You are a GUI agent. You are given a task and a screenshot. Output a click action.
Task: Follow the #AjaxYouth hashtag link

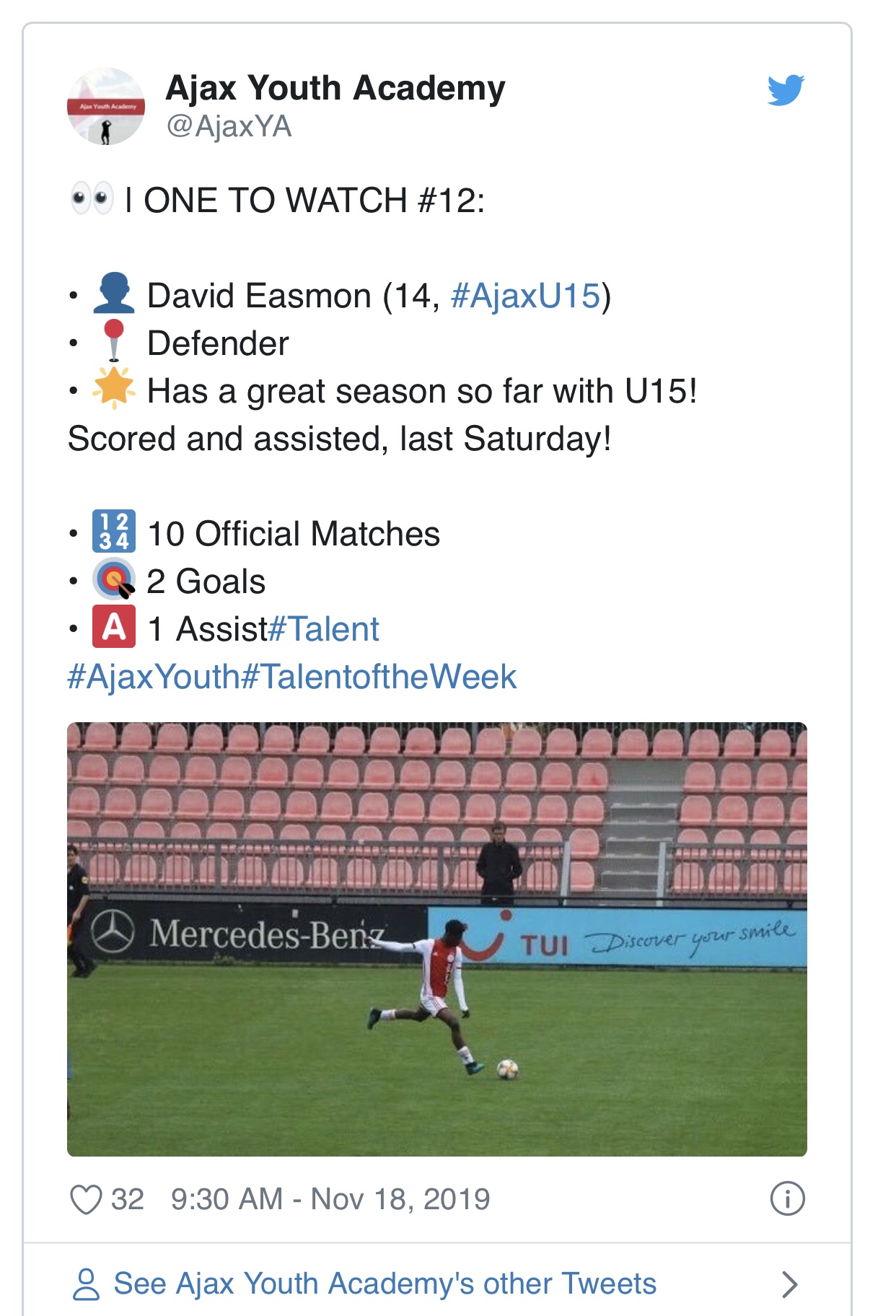coord(154,677)
